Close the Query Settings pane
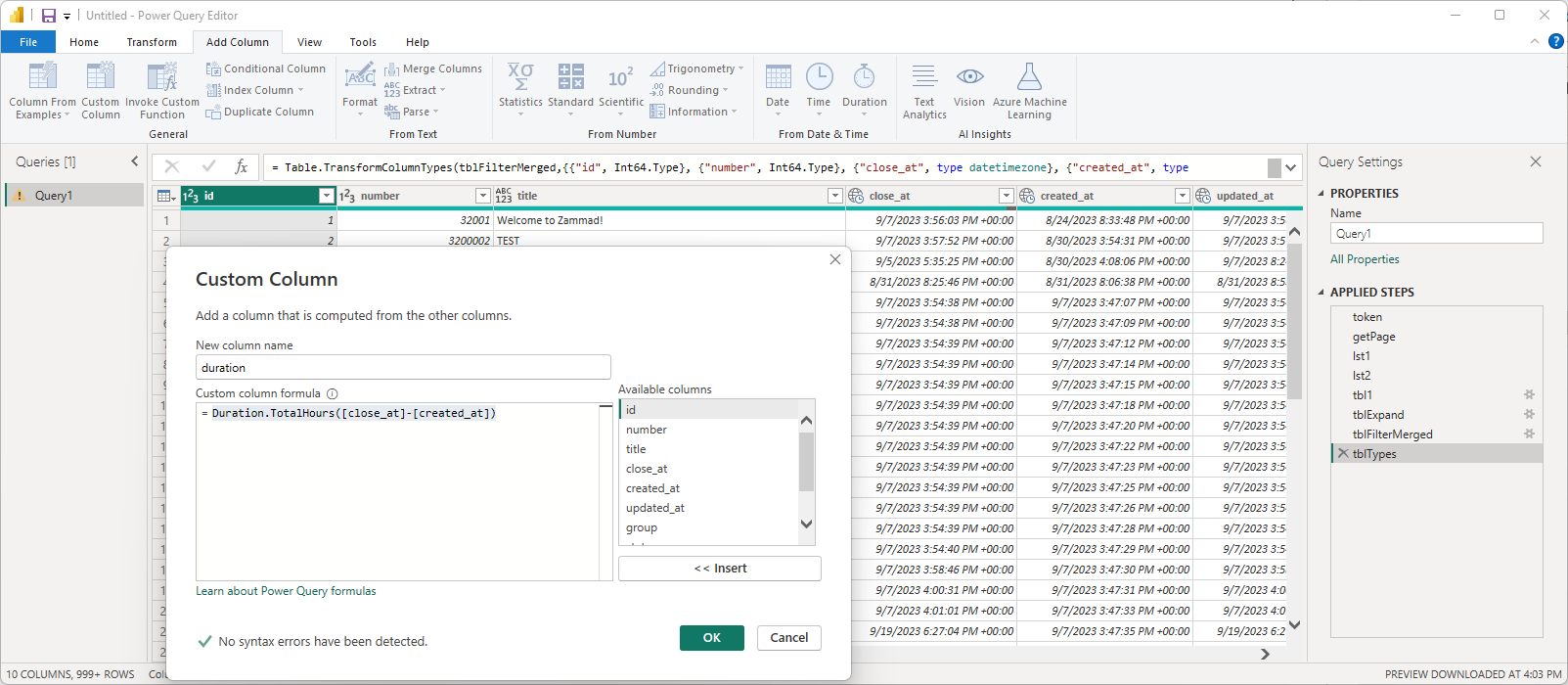This screenshot has width=1568, height=685. (1536, 161)
